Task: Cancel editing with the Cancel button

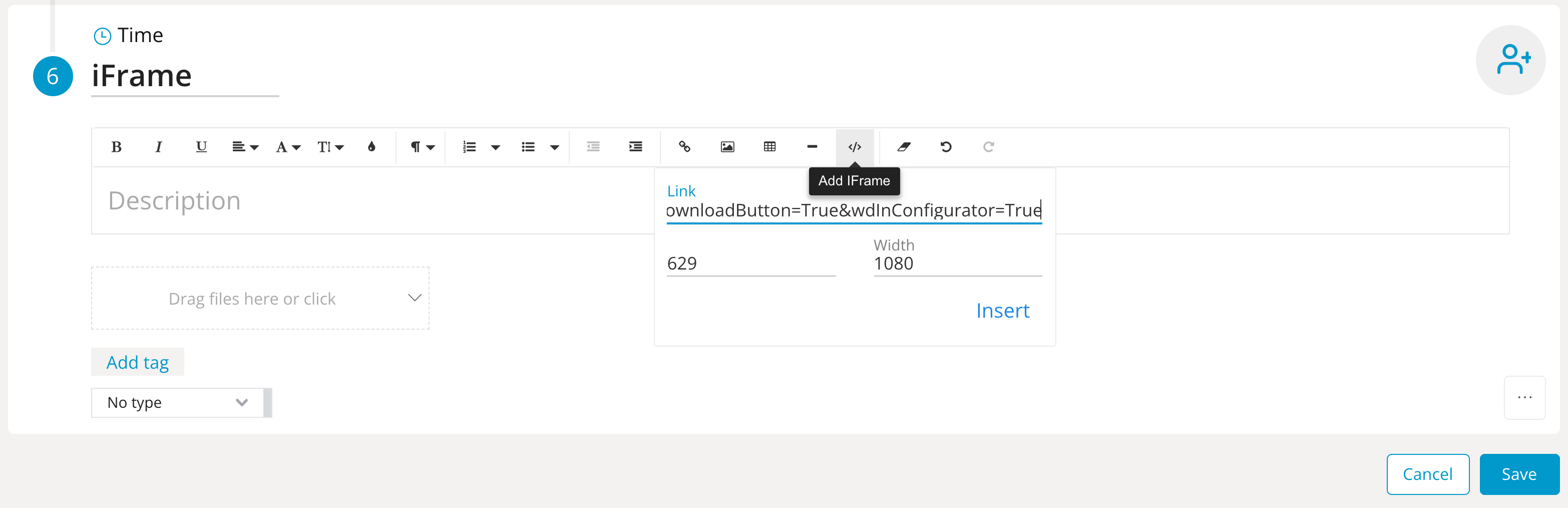Action: pos(1427,474)
